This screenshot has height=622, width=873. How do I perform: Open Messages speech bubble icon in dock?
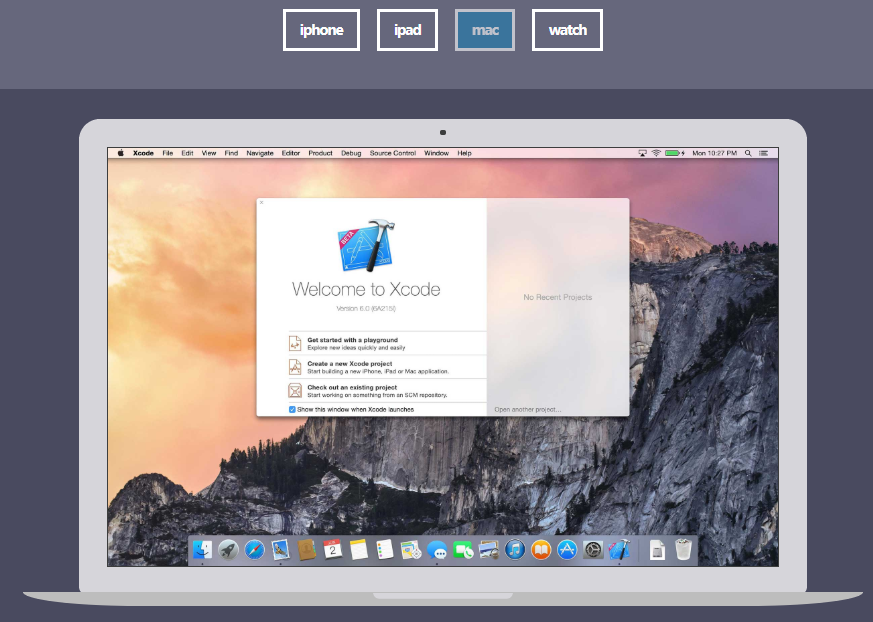tap(437, 550)
